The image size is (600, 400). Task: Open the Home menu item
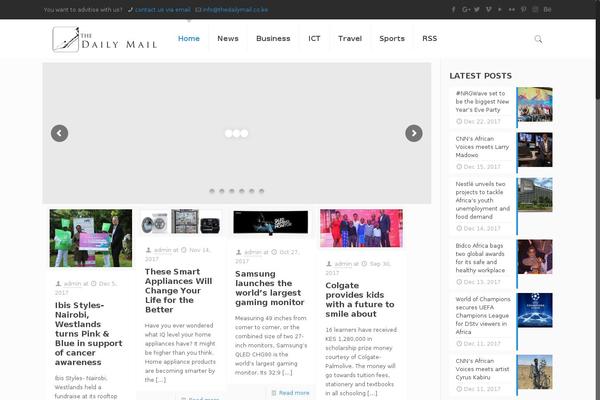click(189, 39)
